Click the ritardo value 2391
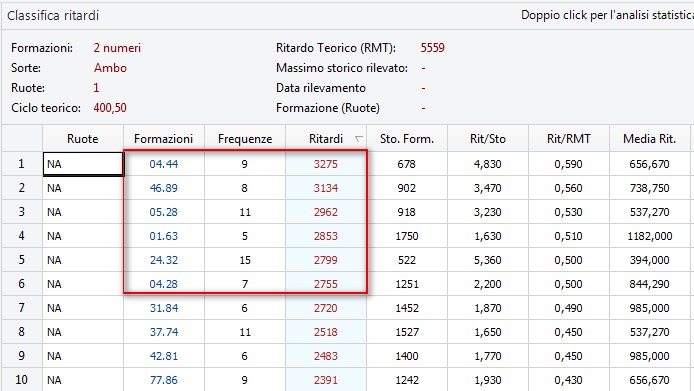 pyautogui.click(x=326, y=379)
